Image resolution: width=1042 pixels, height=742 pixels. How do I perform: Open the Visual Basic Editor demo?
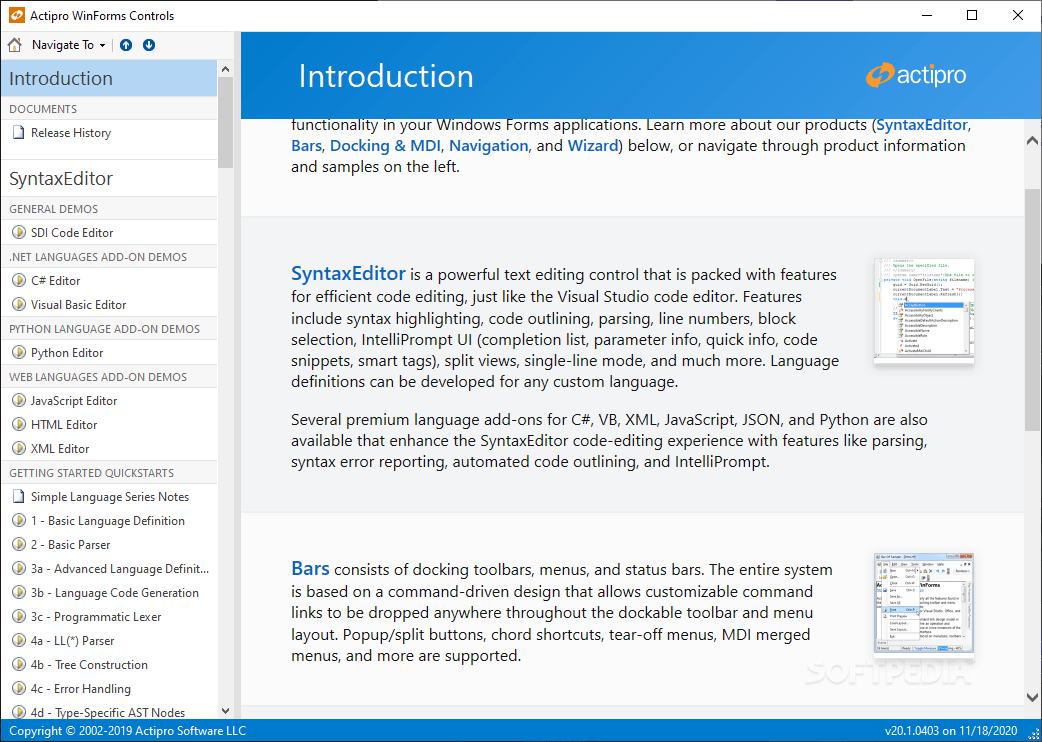coord(78,305)
